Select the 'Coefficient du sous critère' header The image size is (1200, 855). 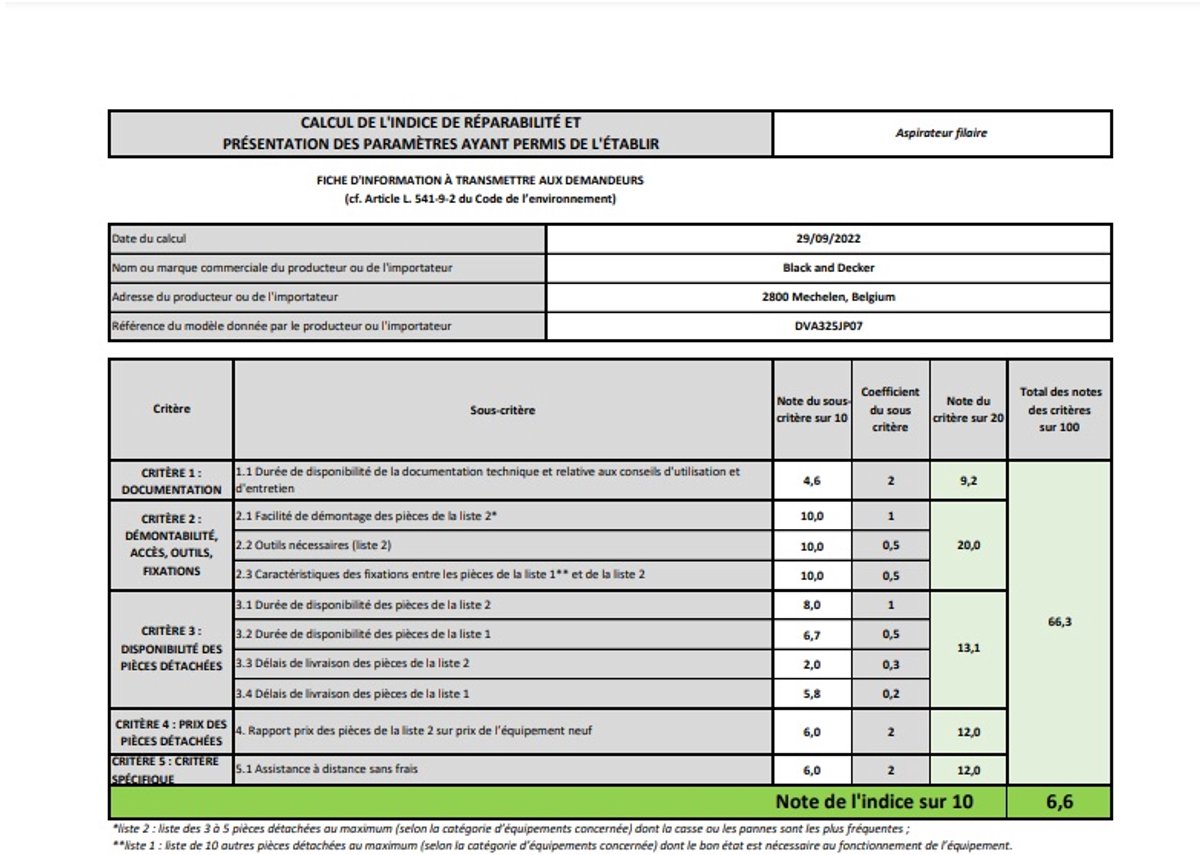pyautogui.click(x=890, y=410)
